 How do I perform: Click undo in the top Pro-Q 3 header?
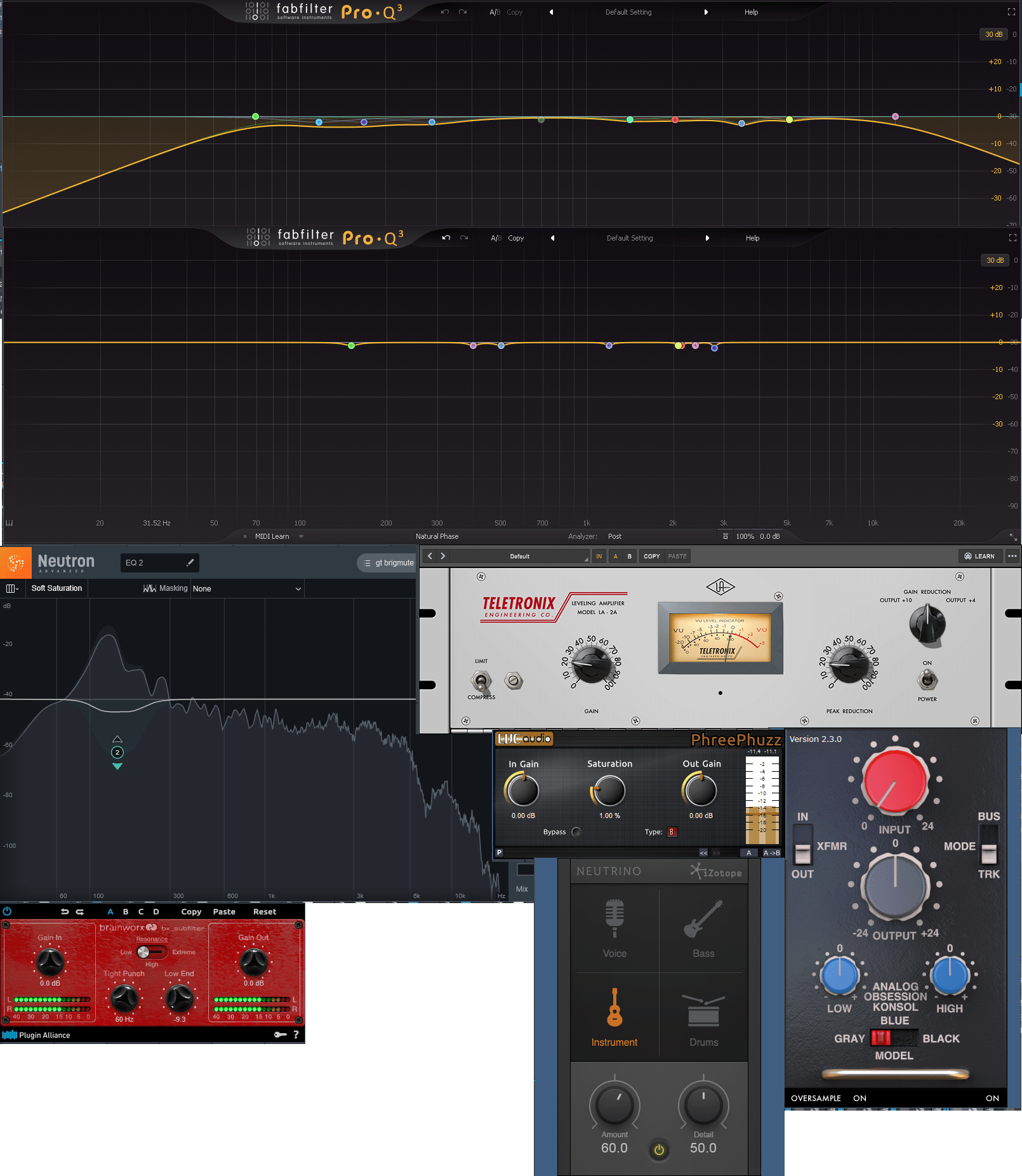(x=445, y=12)
